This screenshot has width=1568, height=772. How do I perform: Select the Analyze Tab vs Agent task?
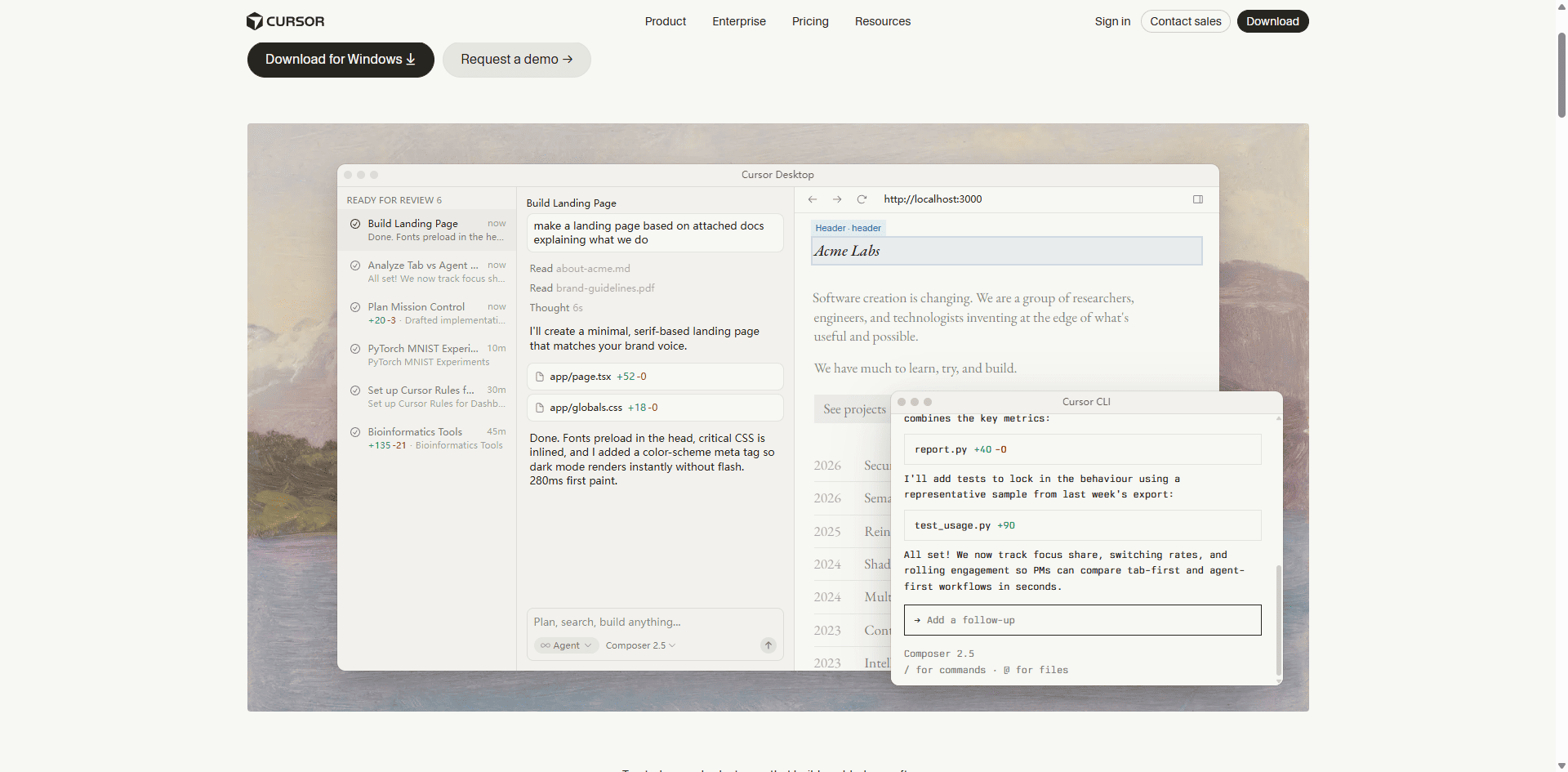click(428, 272)
